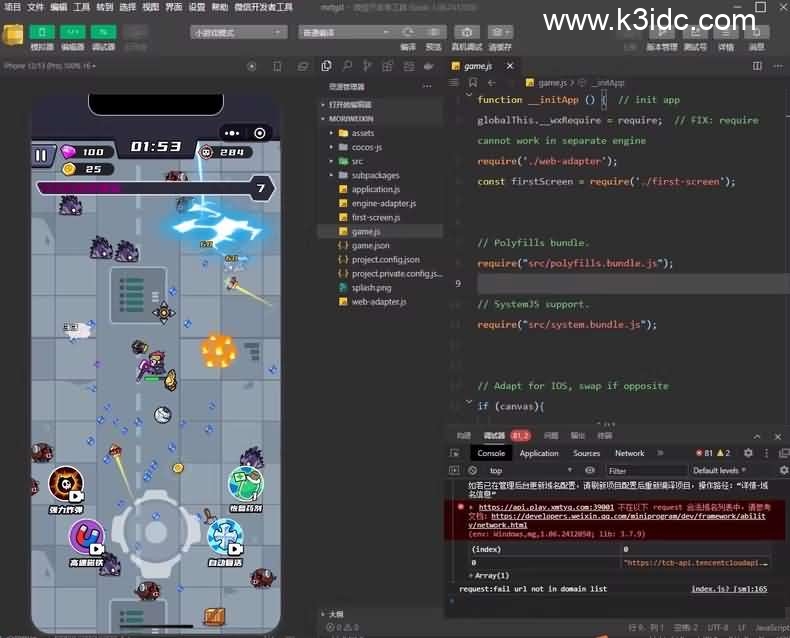Open the compile mode dropdown

(347, 32)
